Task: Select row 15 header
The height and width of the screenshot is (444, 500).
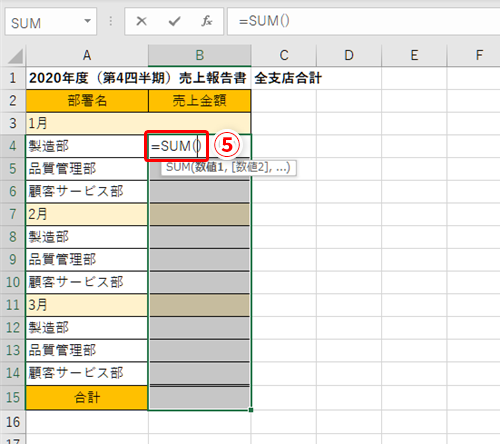Action: click(13, 397)
